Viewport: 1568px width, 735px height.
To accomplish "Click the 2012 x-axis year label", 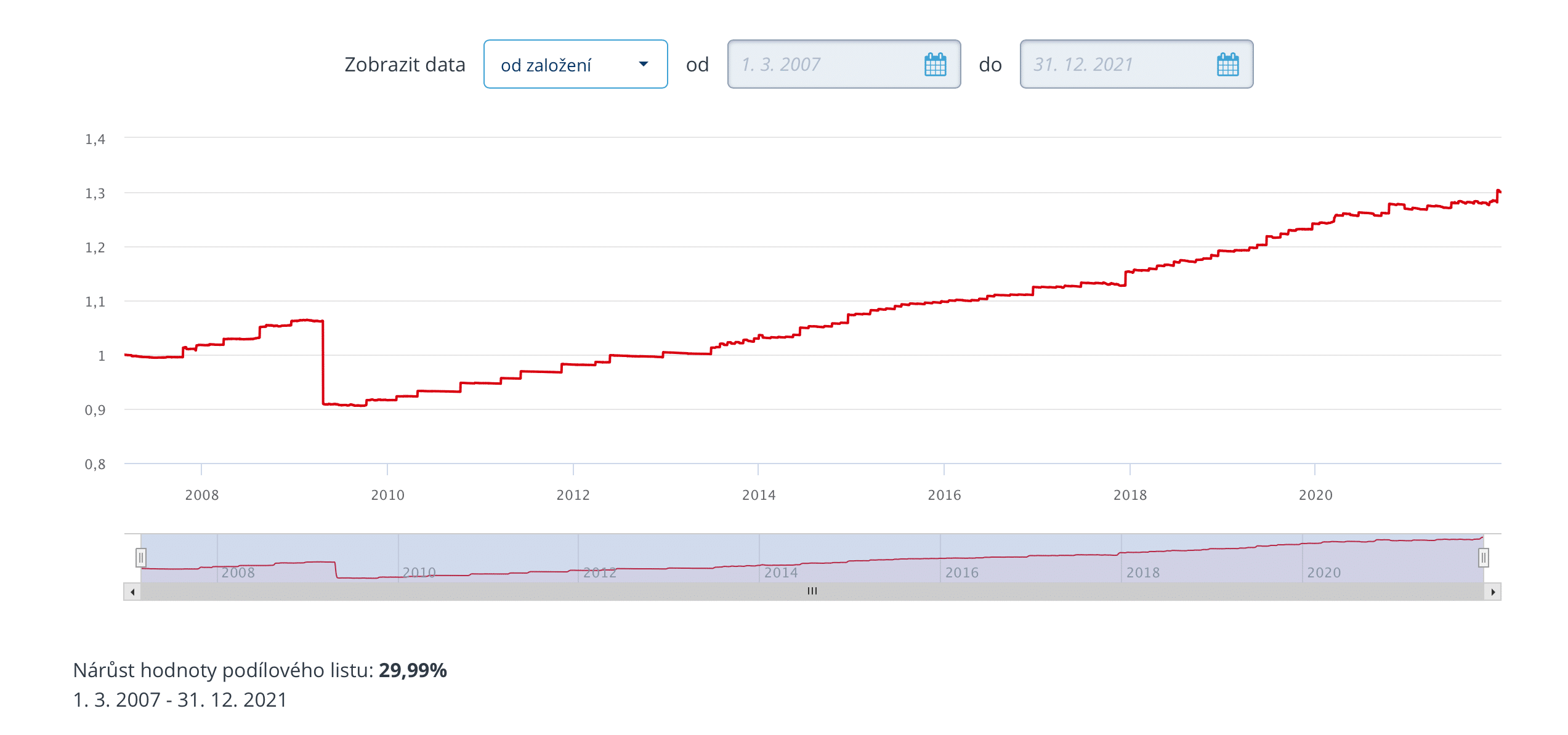I will pyautogui.click(x=573, y=495).
